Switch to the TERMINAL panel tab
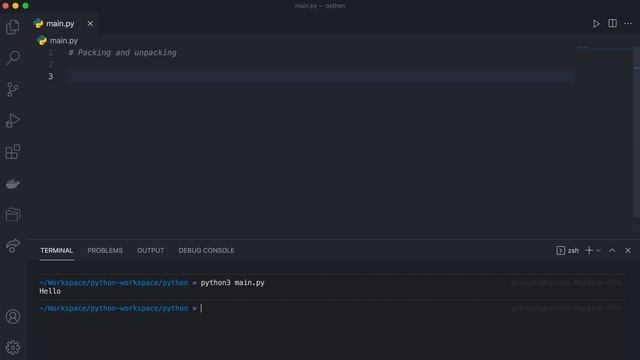640x360 pixels. (57, 251)
